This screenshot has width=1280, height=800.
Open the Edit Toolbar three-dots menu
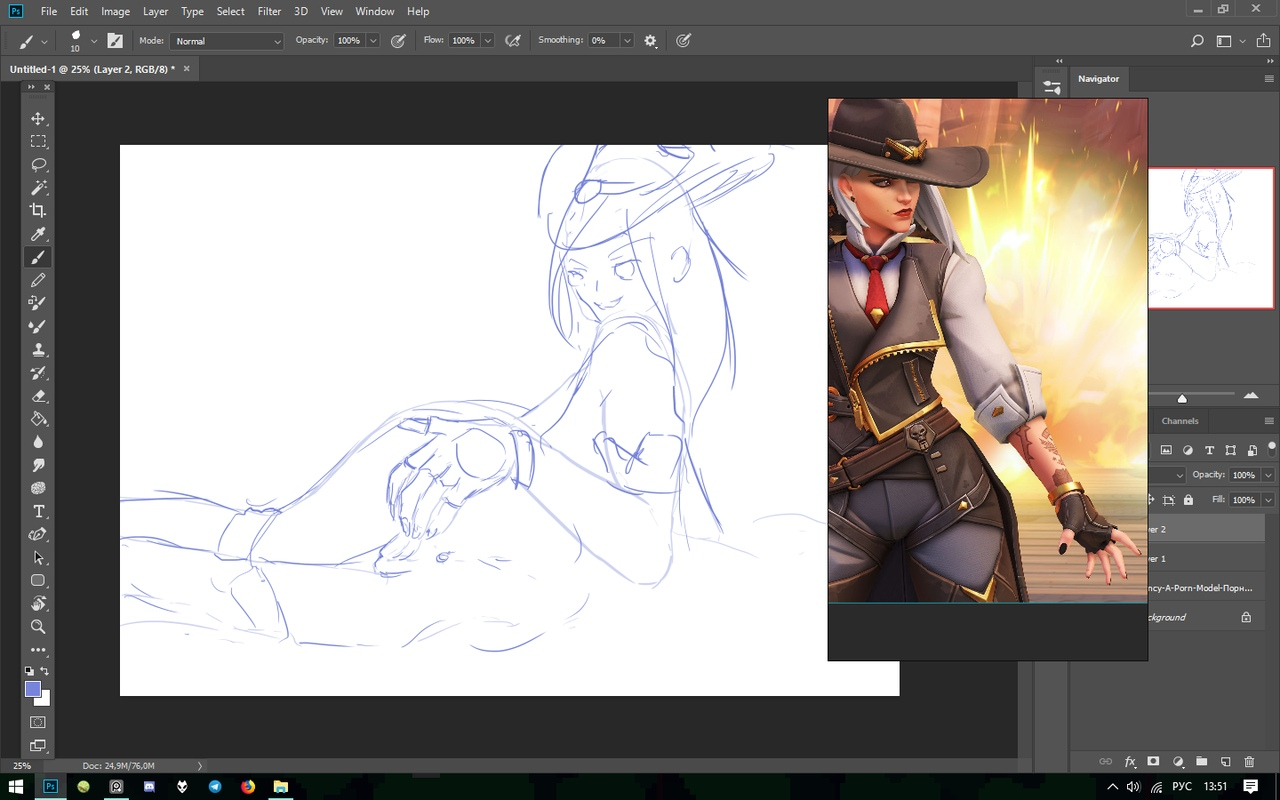click(x=38, y=650)
